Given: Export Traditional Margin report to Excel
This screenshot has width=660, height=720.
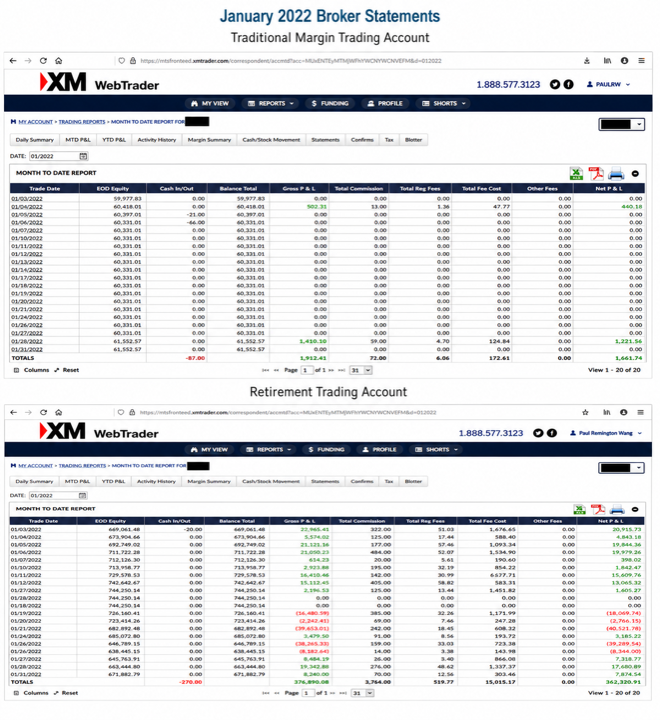Looking at the screenshot, I should click(576, 174).
